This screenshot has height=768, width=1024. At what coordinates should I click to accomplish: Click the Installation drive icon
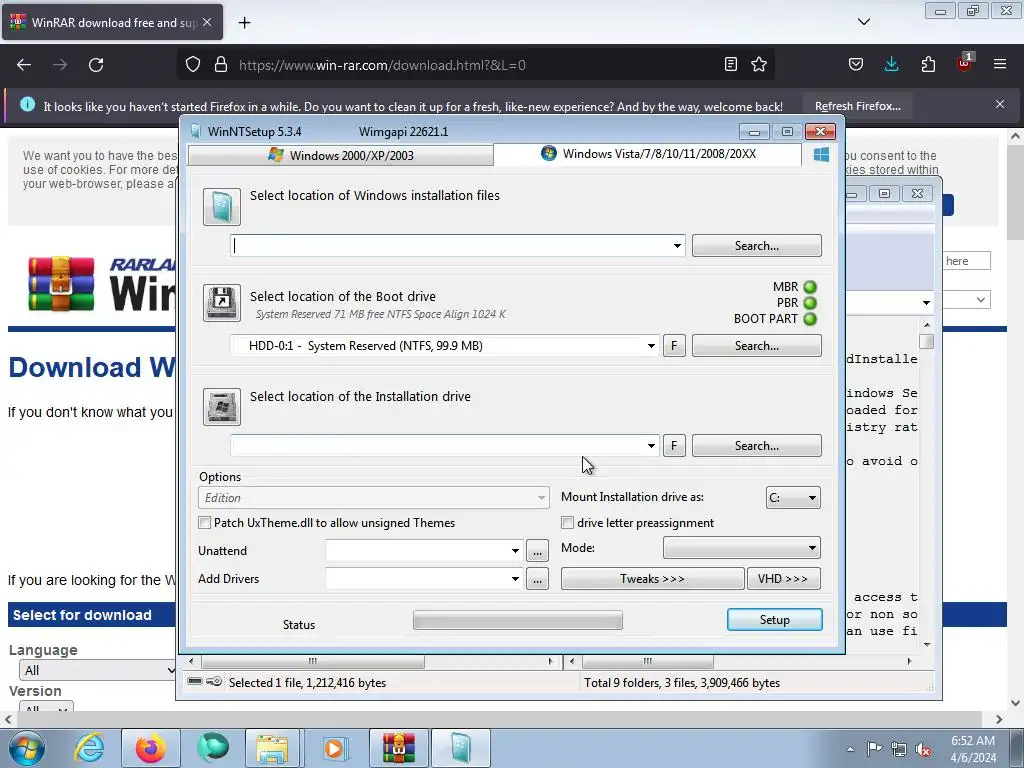221,406
